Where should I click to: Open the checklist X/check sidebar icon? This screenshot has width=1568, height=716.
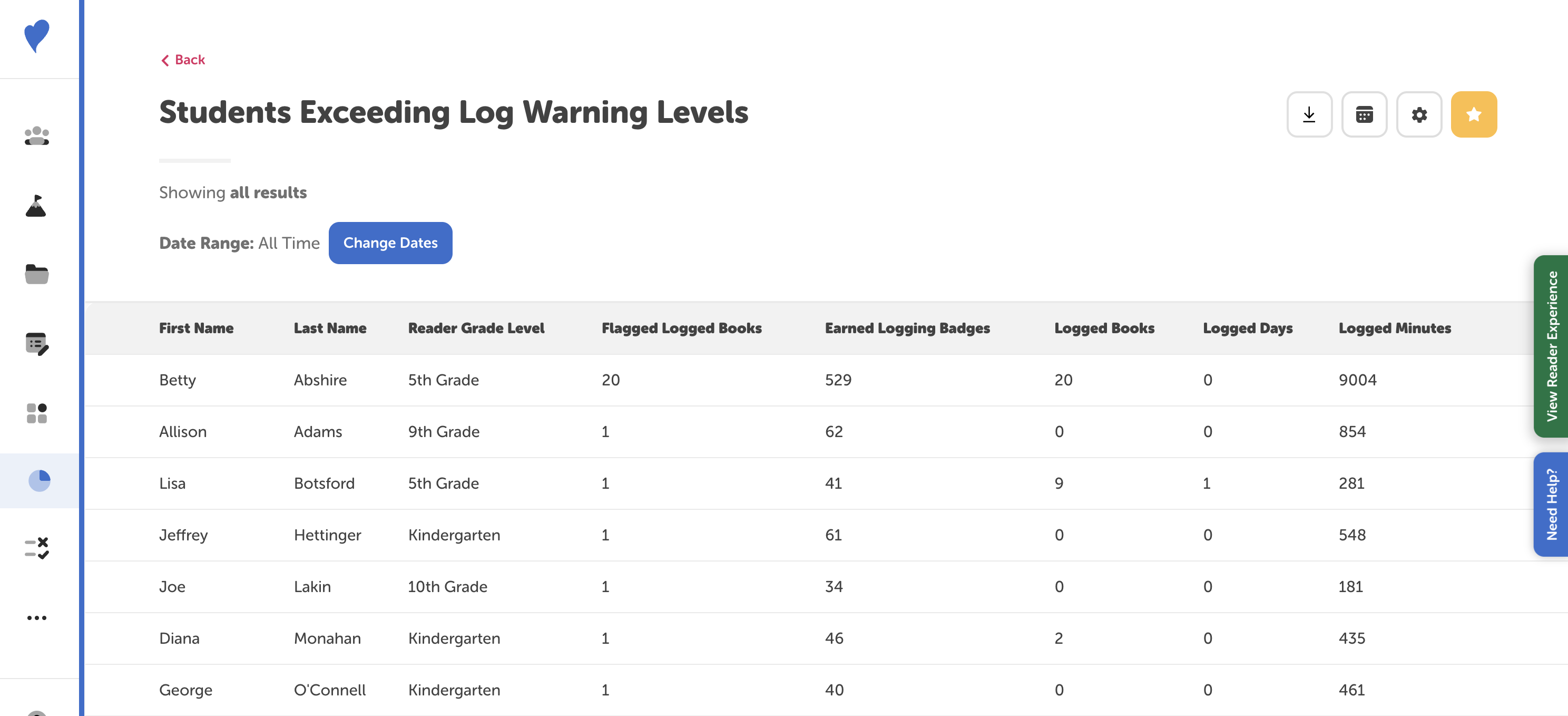click(36, 548)
